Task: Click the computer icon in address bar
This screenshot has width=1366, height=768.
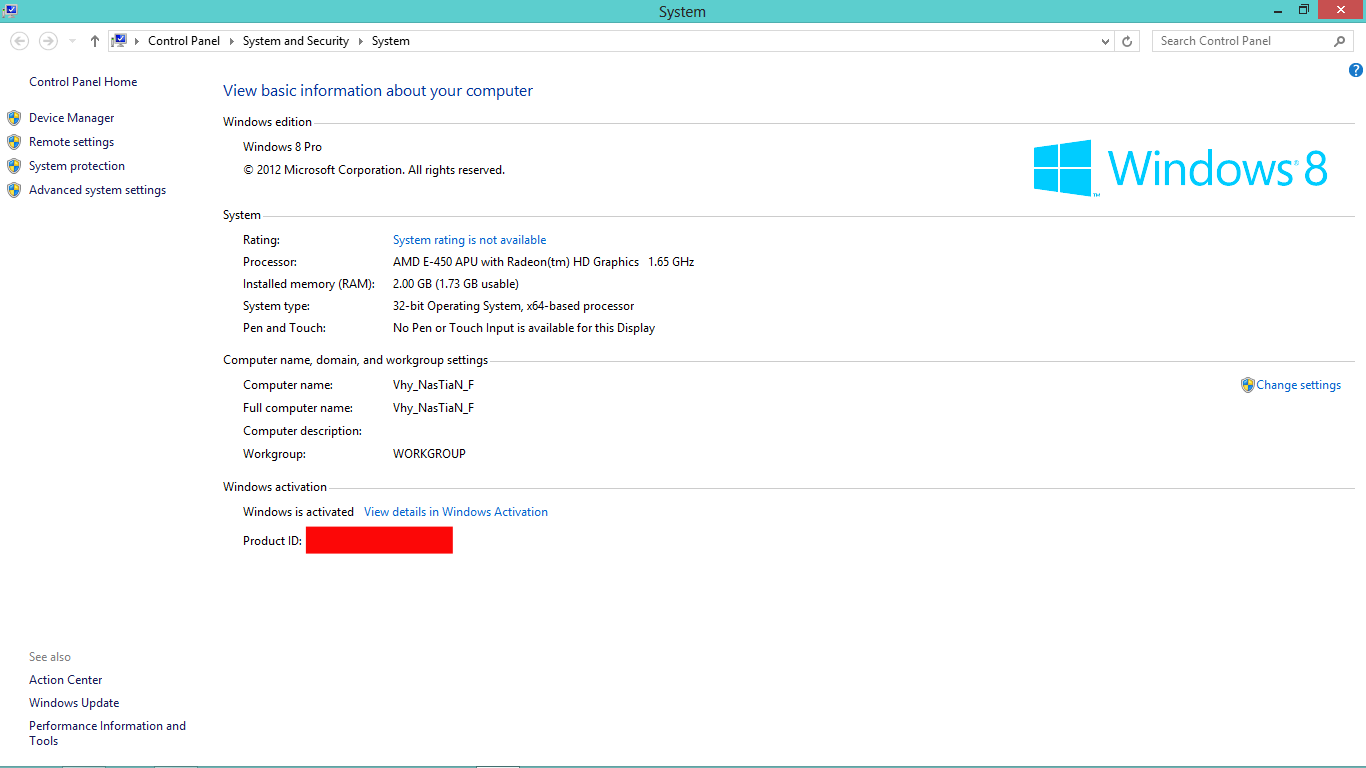Action: tap(120, 41)
